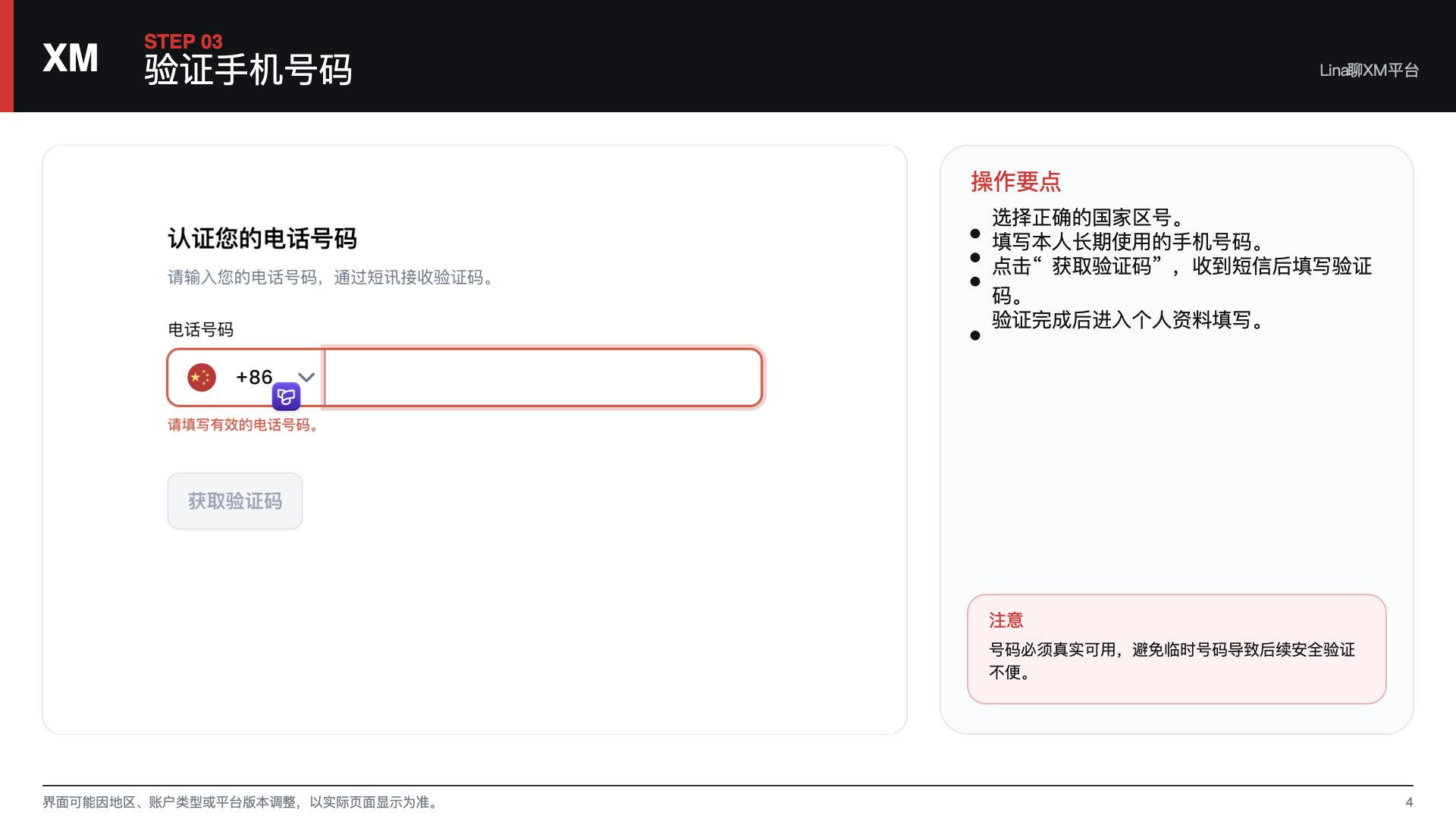Click the 操作要点 heading
Viewport: 1456px width, 819px height.
(x=1016, y=181)
